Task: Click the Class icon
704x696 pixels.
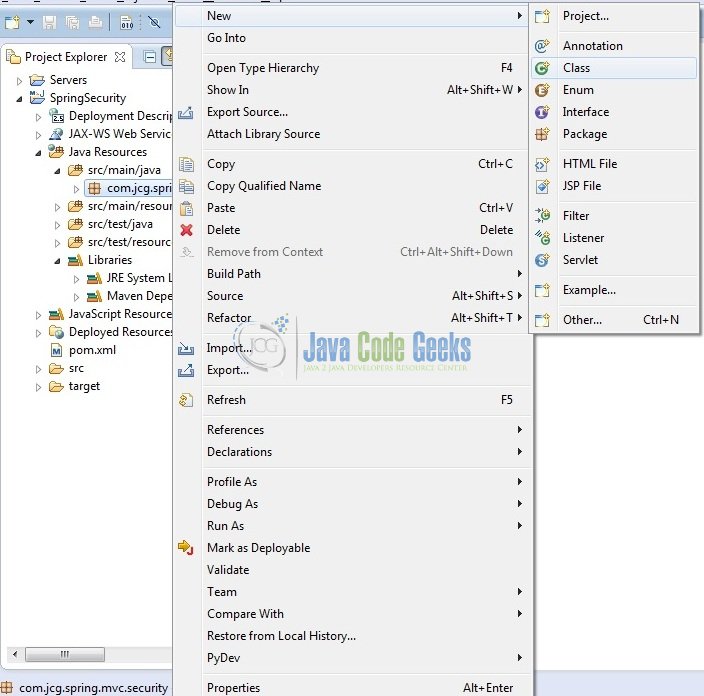Action: pos(542,68)
